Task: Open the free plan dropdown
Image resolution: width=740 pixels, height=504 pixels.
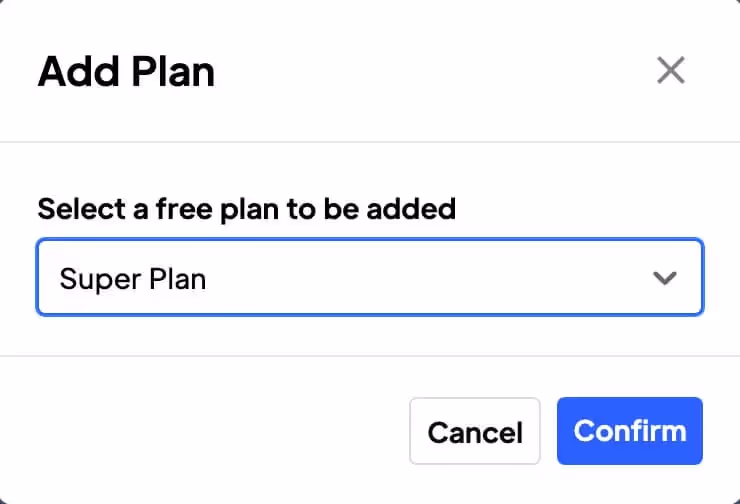Action: pos(370,278)
